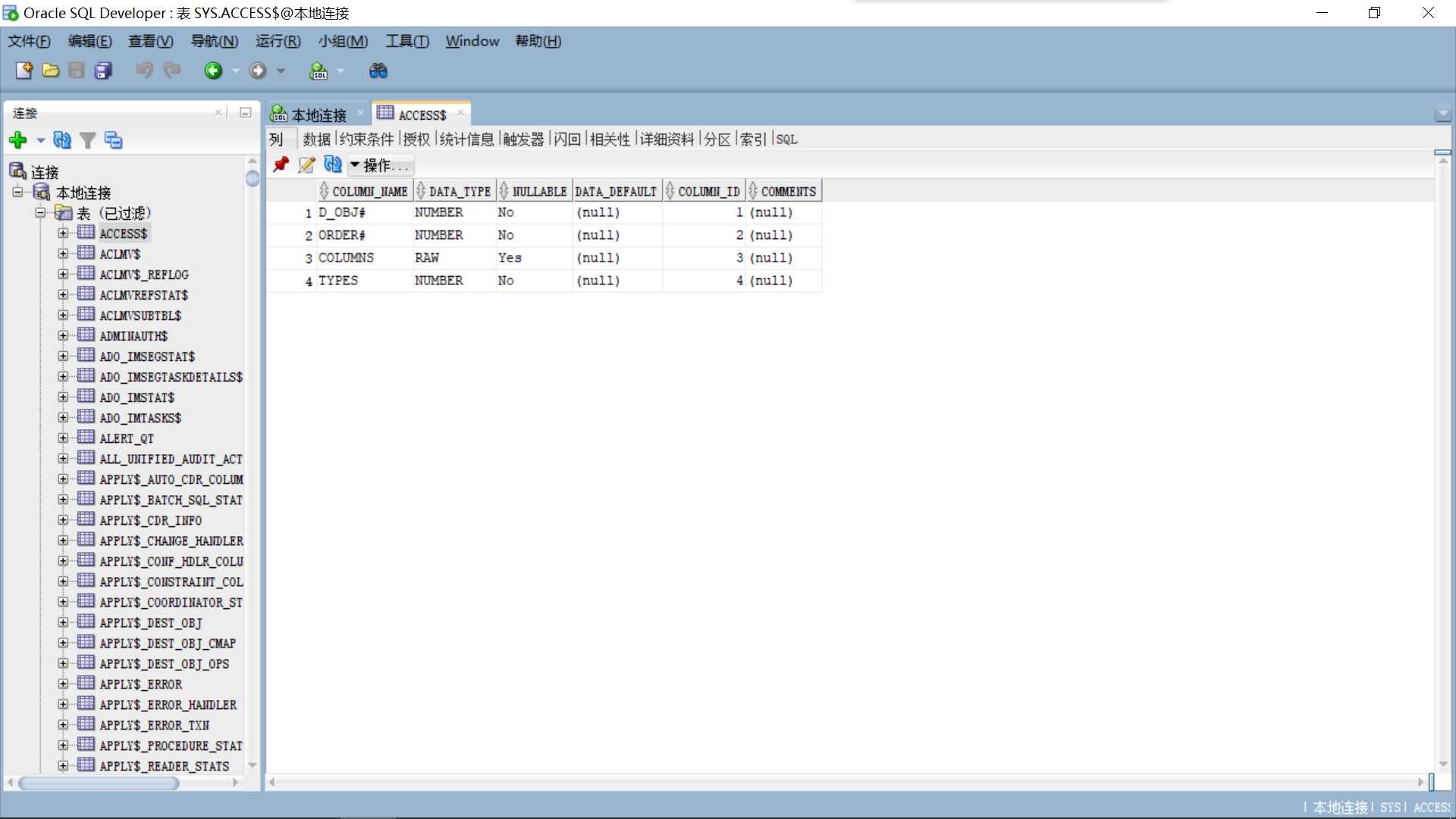Open the dropdown arrow next to Forward icon

[281, 71]
